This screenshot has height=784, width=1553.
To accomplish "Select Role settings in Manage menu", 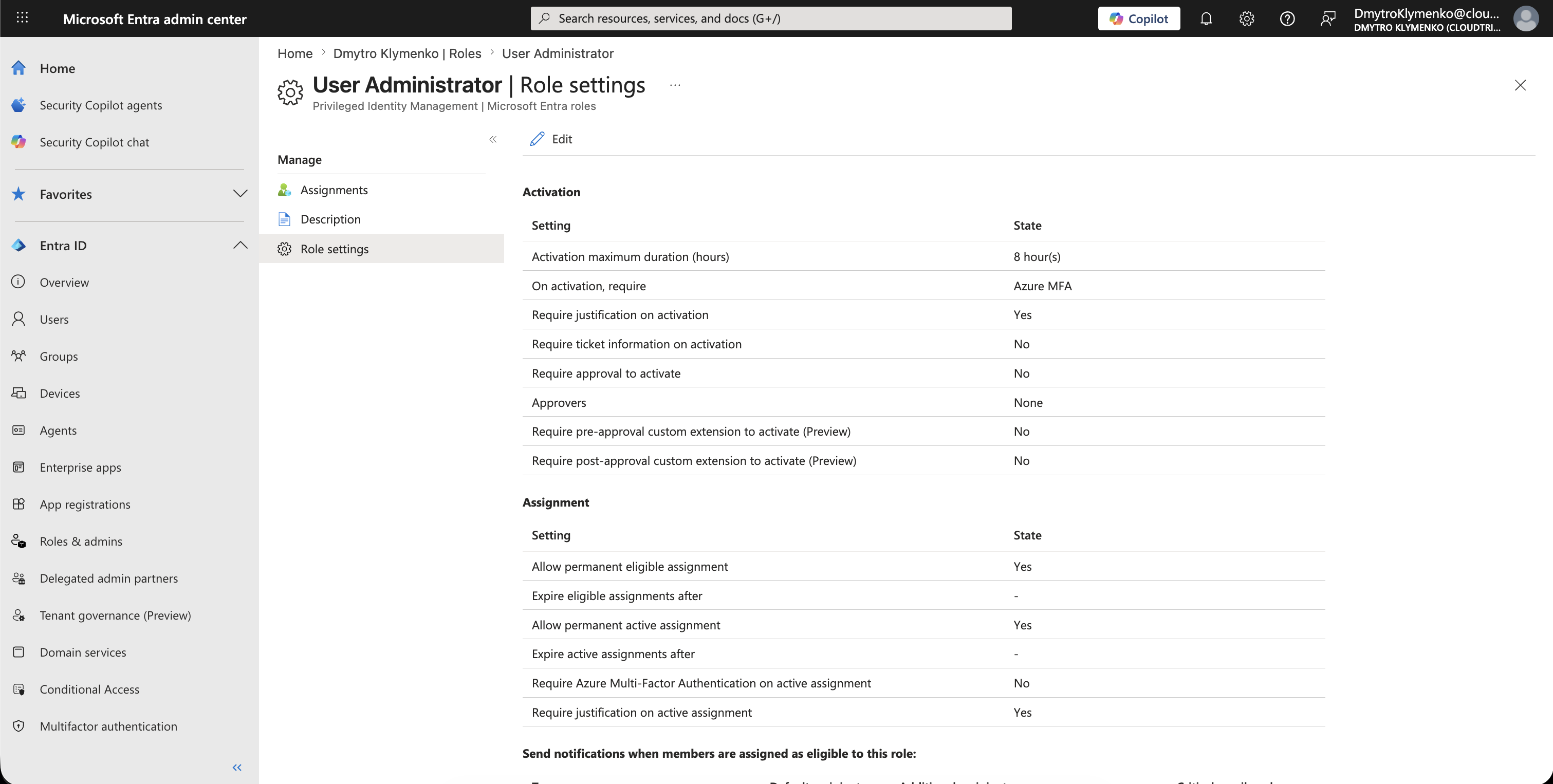I will tap(382, 249).
